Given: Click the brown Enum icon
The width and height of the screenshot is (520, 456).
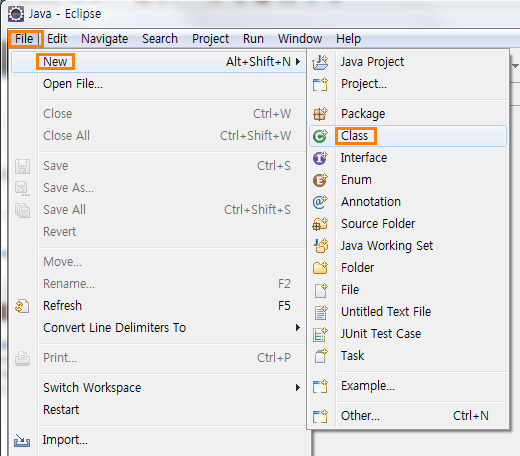Looking at the screenshot, I should (x=320, y=180).
